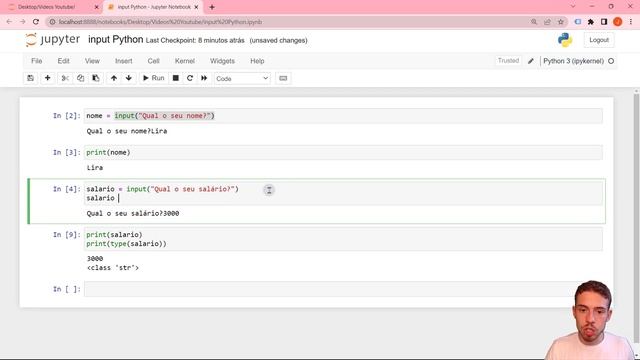Screen dimensions: 640x360
Task: Click the Python 3 (ipykernel) kernel name
Action: (573, 61)
